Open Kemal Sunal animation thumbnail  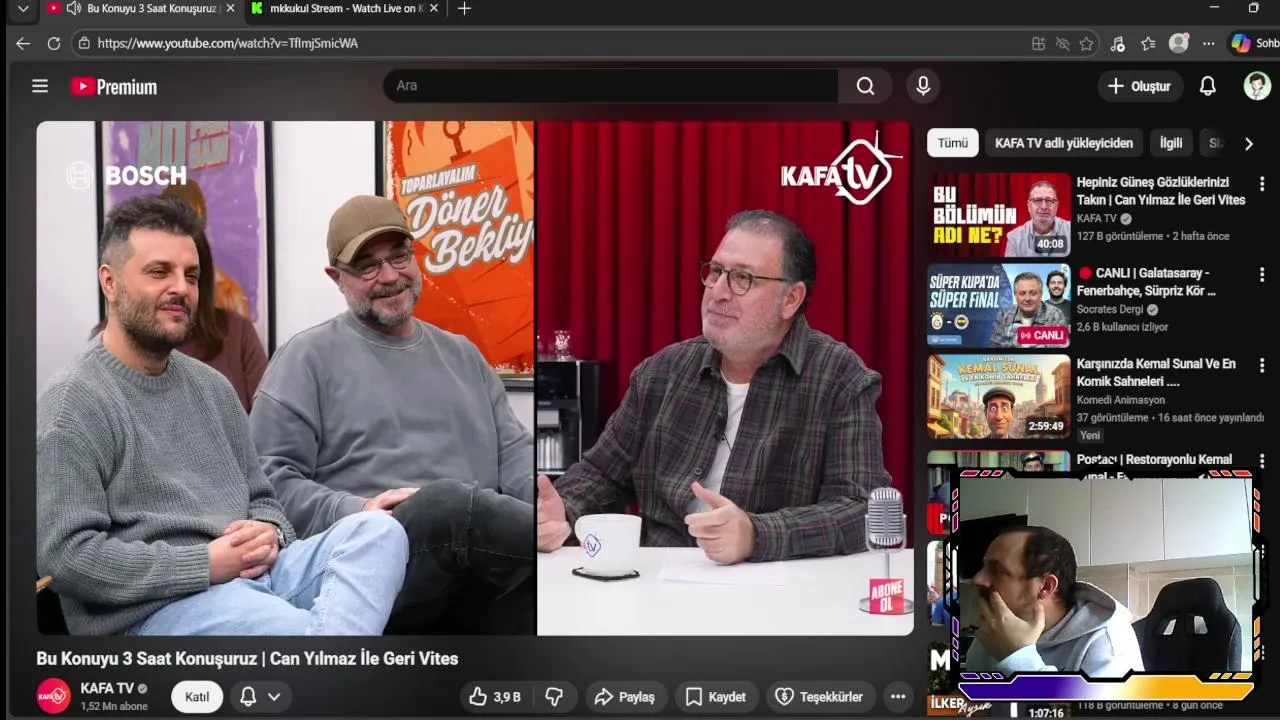tap(998, 396)
